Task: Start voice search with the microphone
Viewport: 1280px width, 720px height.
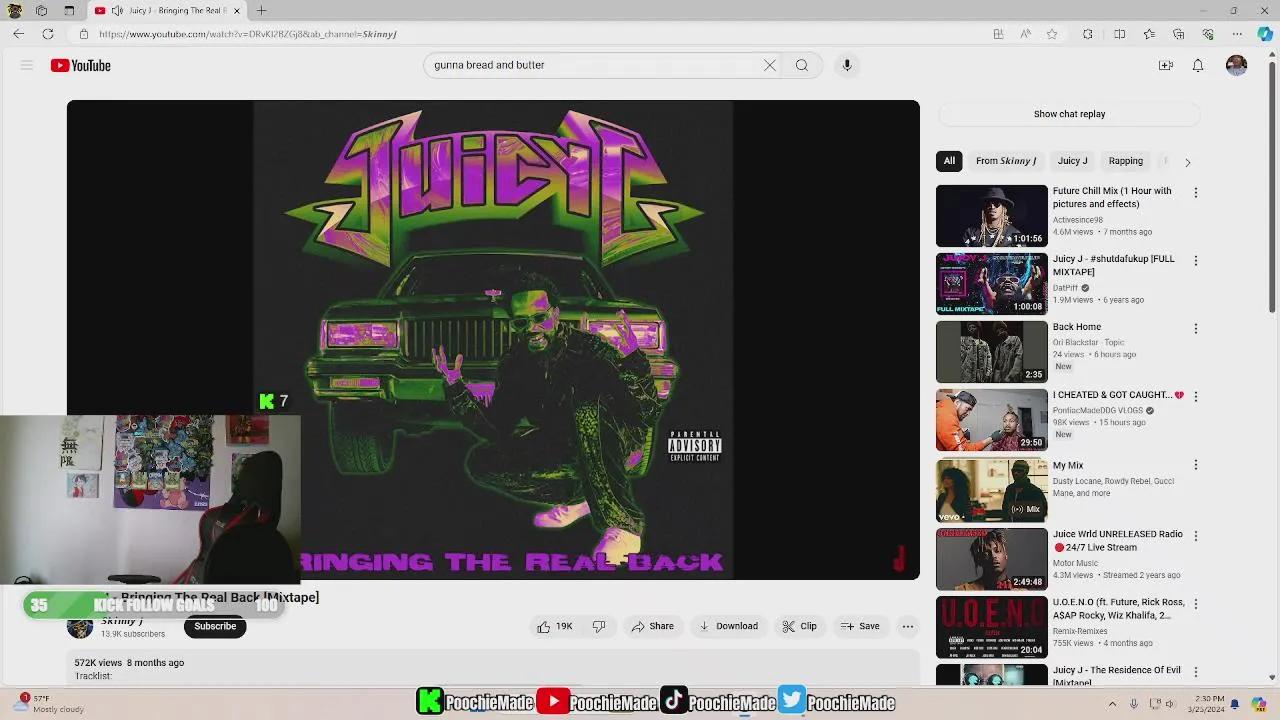Action: 847,65
